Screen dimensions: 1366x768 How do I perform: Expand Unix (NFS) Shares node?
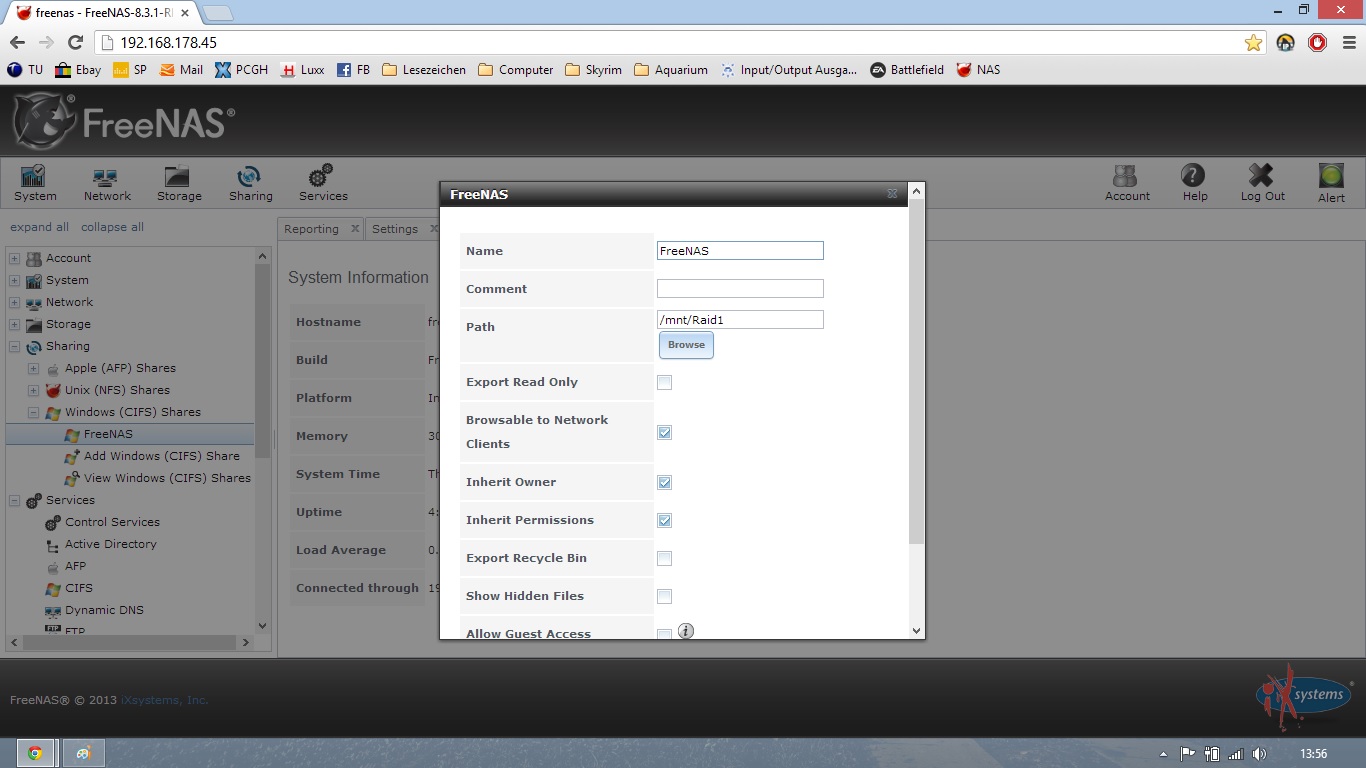(33, 390)
